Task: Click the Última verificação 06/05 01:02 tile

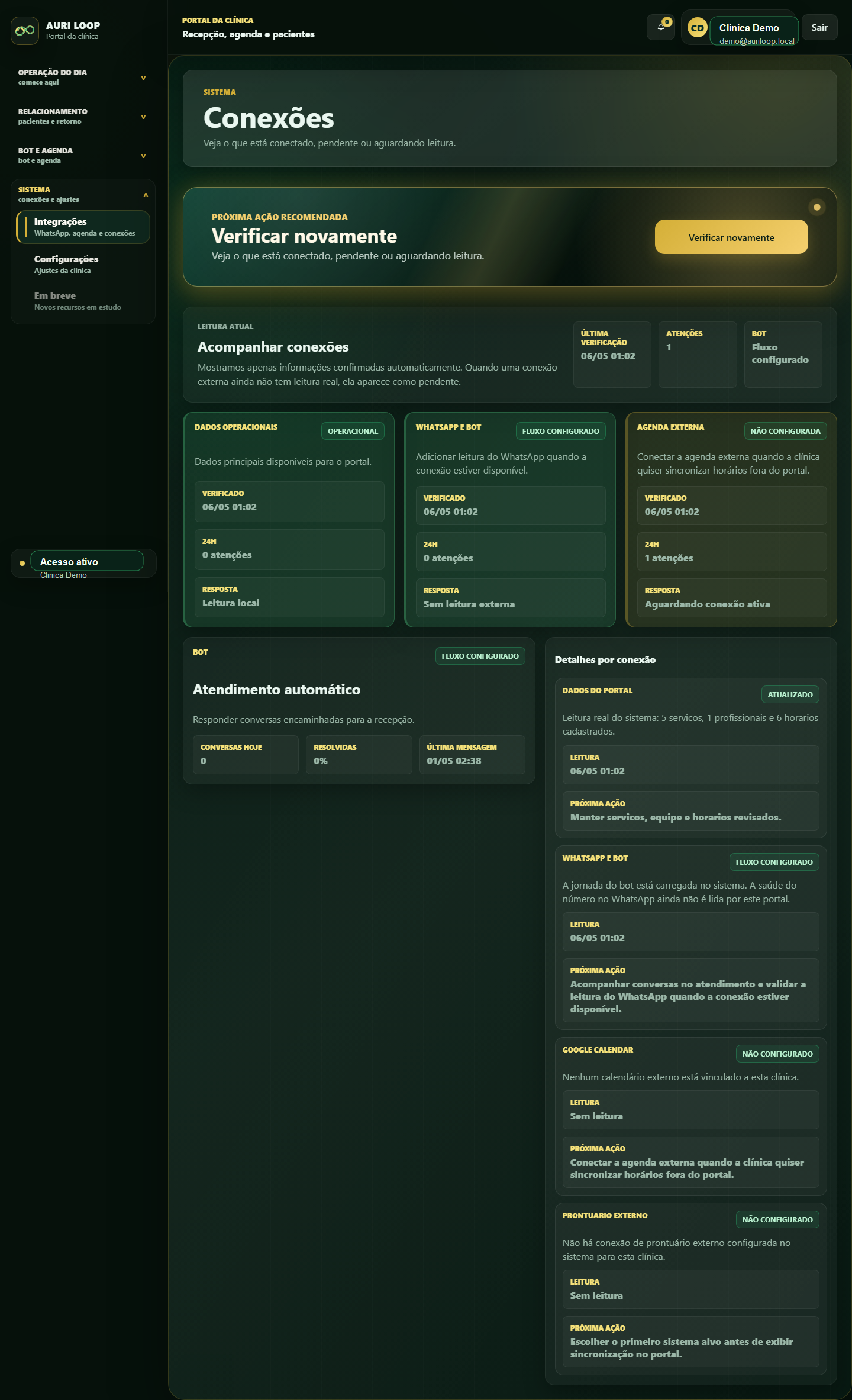Action: click(x=612, y=355)
